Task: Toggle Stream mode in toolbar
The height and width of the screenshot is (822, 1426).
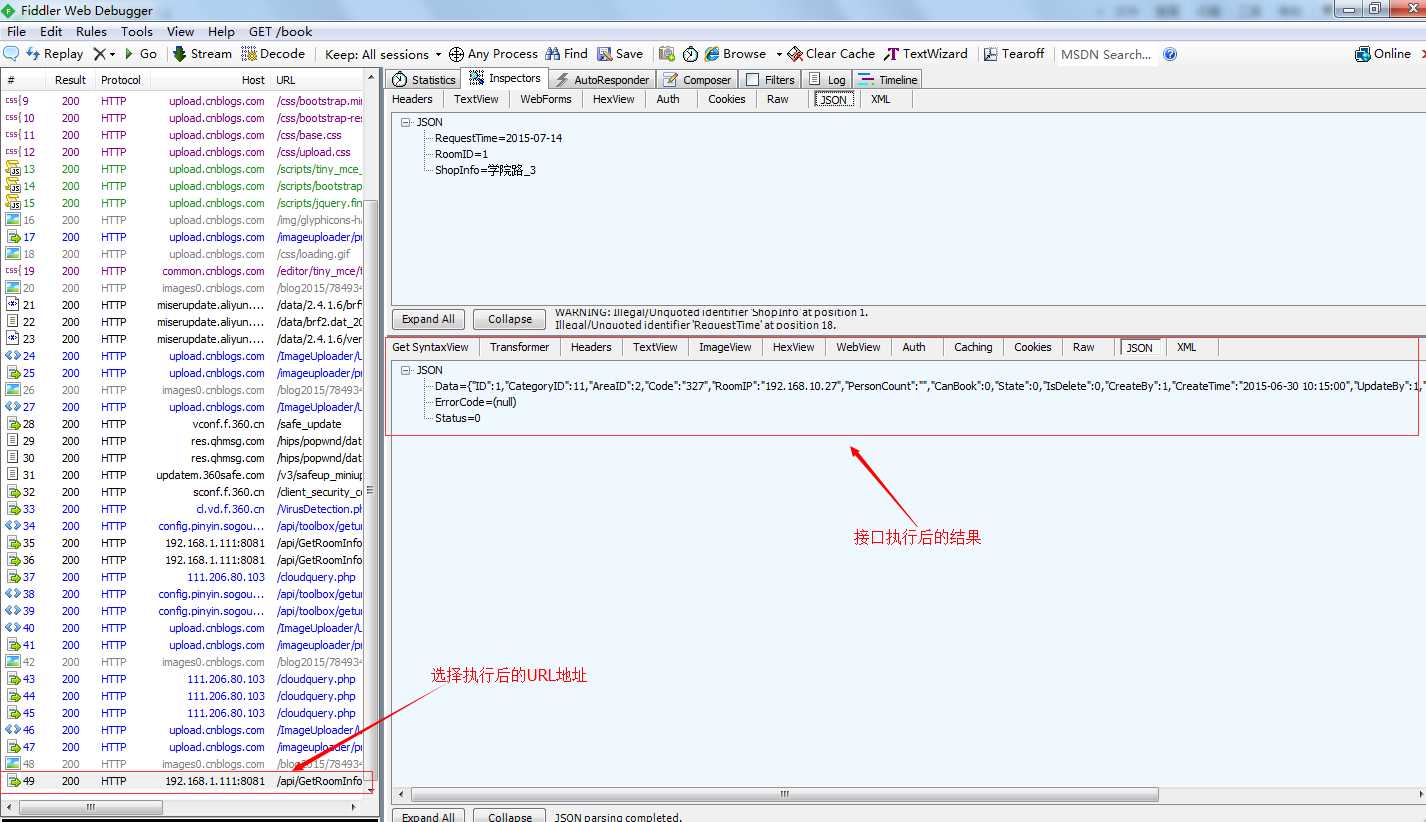Action: coord(202,54)
